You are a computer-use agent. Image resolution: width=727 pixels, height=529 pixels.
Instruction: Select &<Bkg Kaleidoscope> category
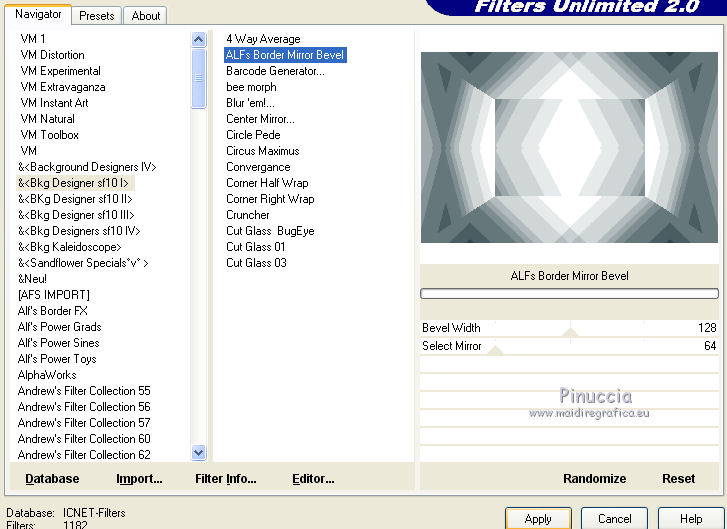70,247
